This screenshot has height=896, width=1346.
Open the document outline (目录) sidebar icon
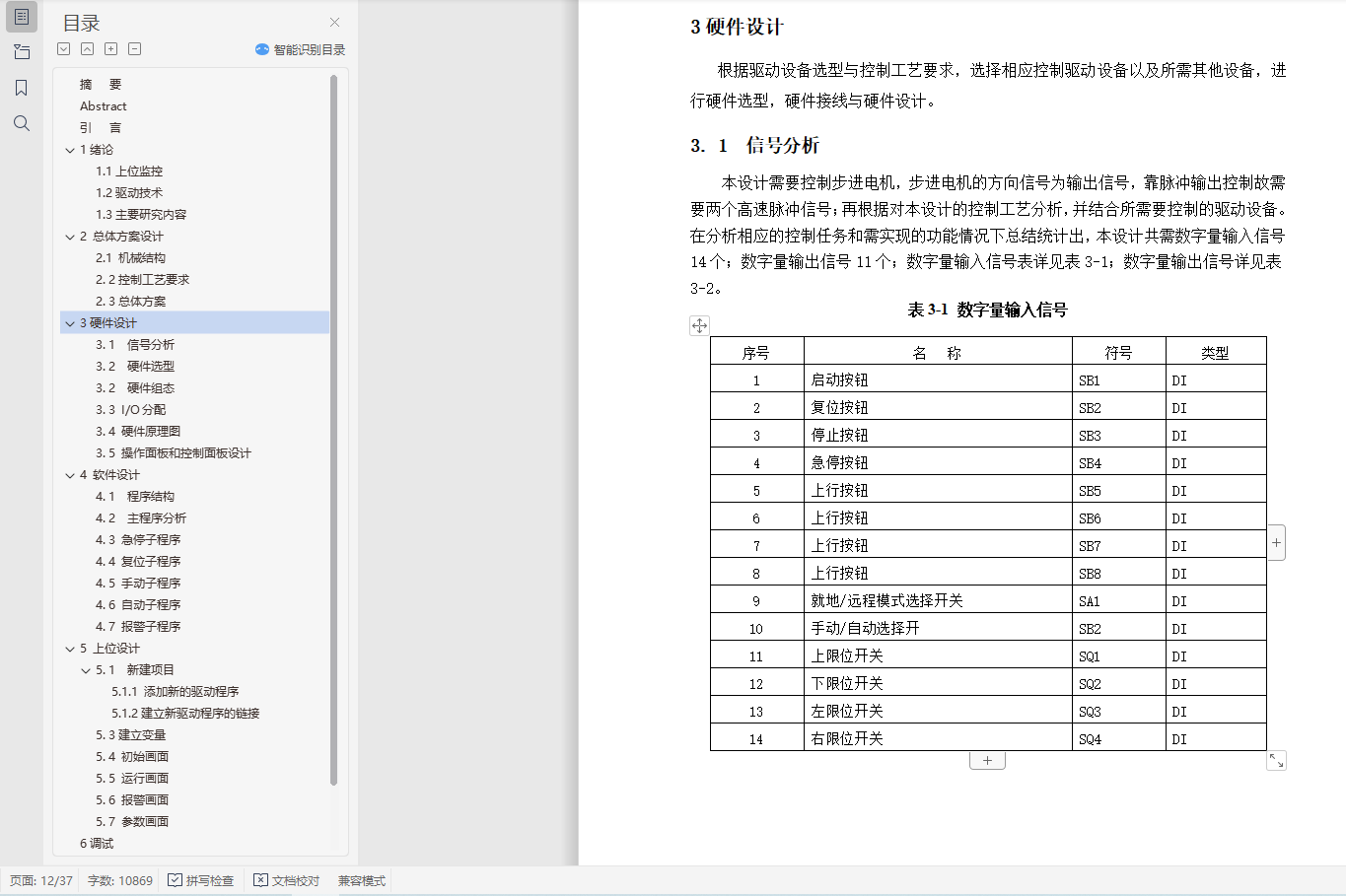point(22,17)
